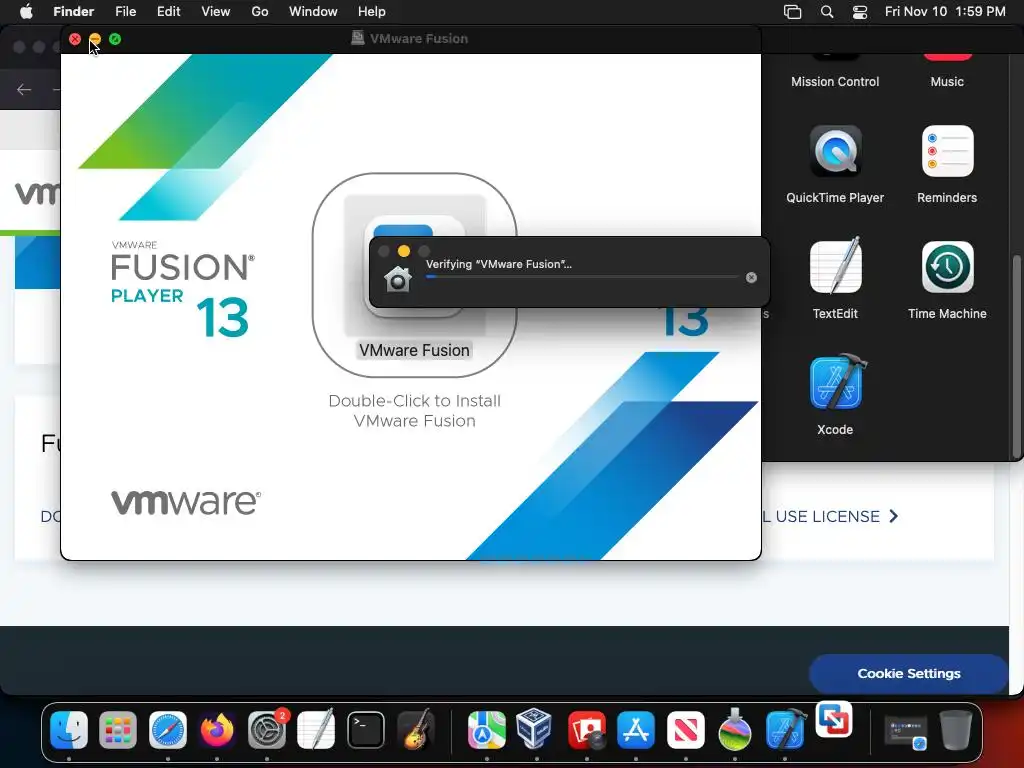
Task: Open Finder from the Dock
Action: pyautogui.click(x=69, y=729)
